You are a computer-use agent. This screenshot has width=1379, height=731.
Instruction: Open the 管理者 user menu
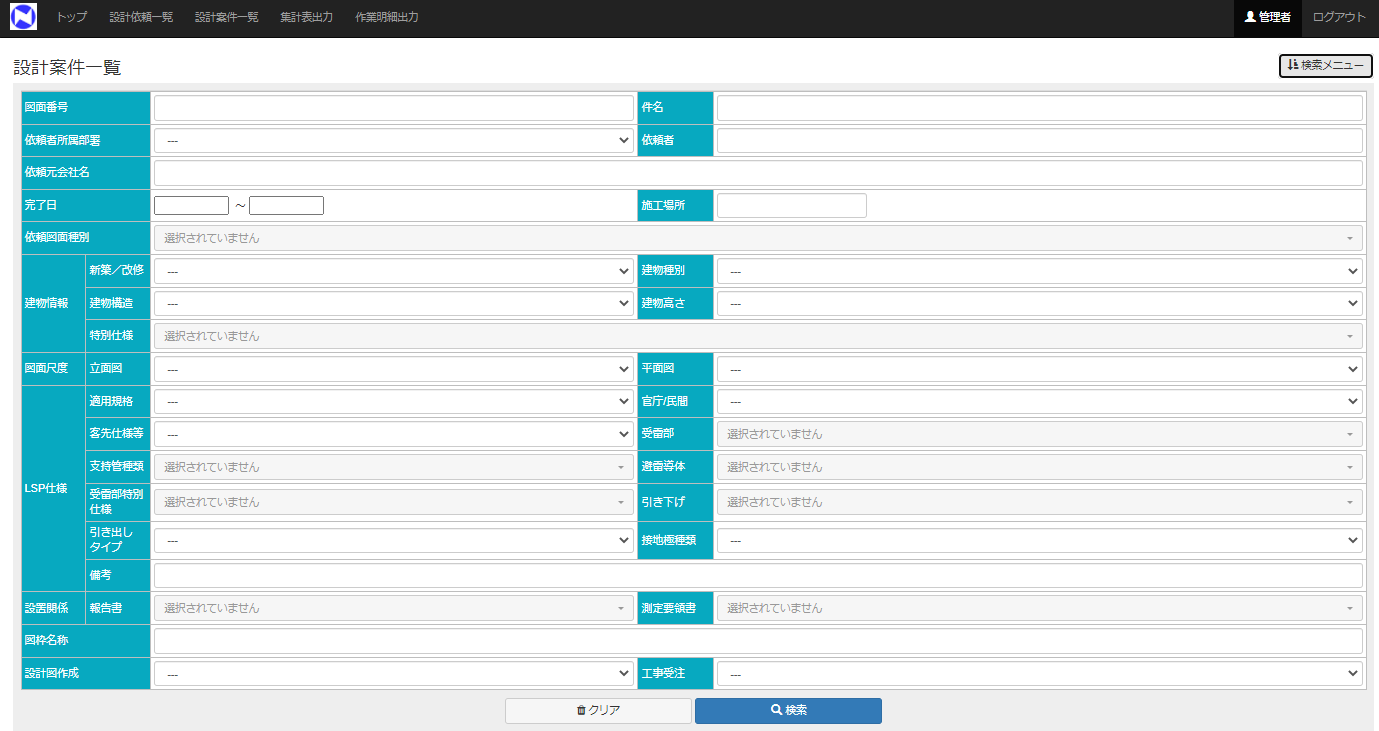[1267, 17]
